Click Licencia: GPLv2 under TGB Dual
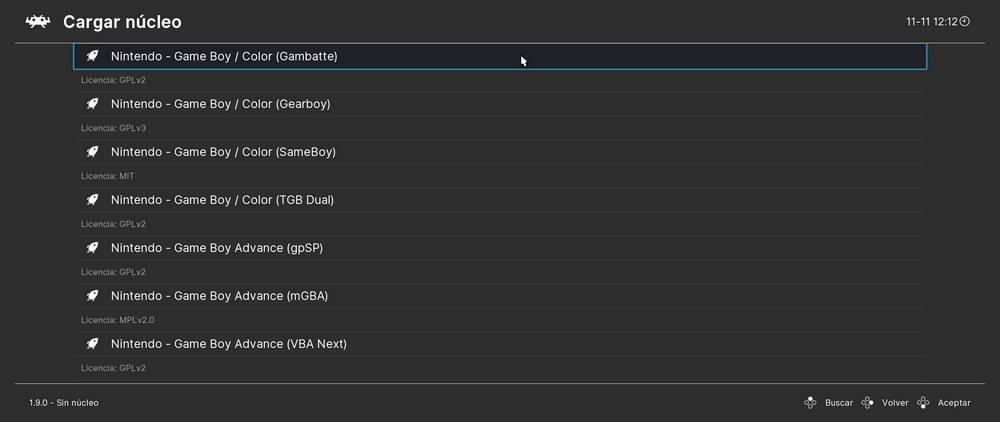 point(114,224)
